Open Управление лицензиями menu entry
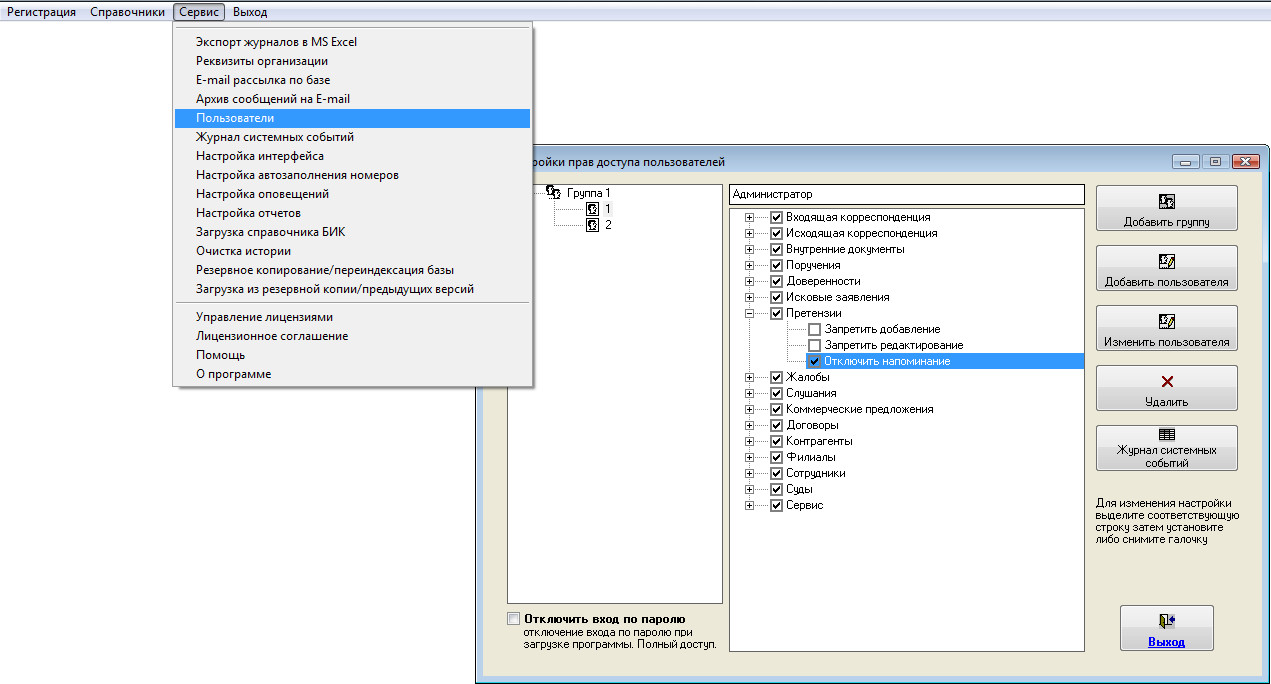This screenshot has width=1271, height=684. [x=353, y=317]
